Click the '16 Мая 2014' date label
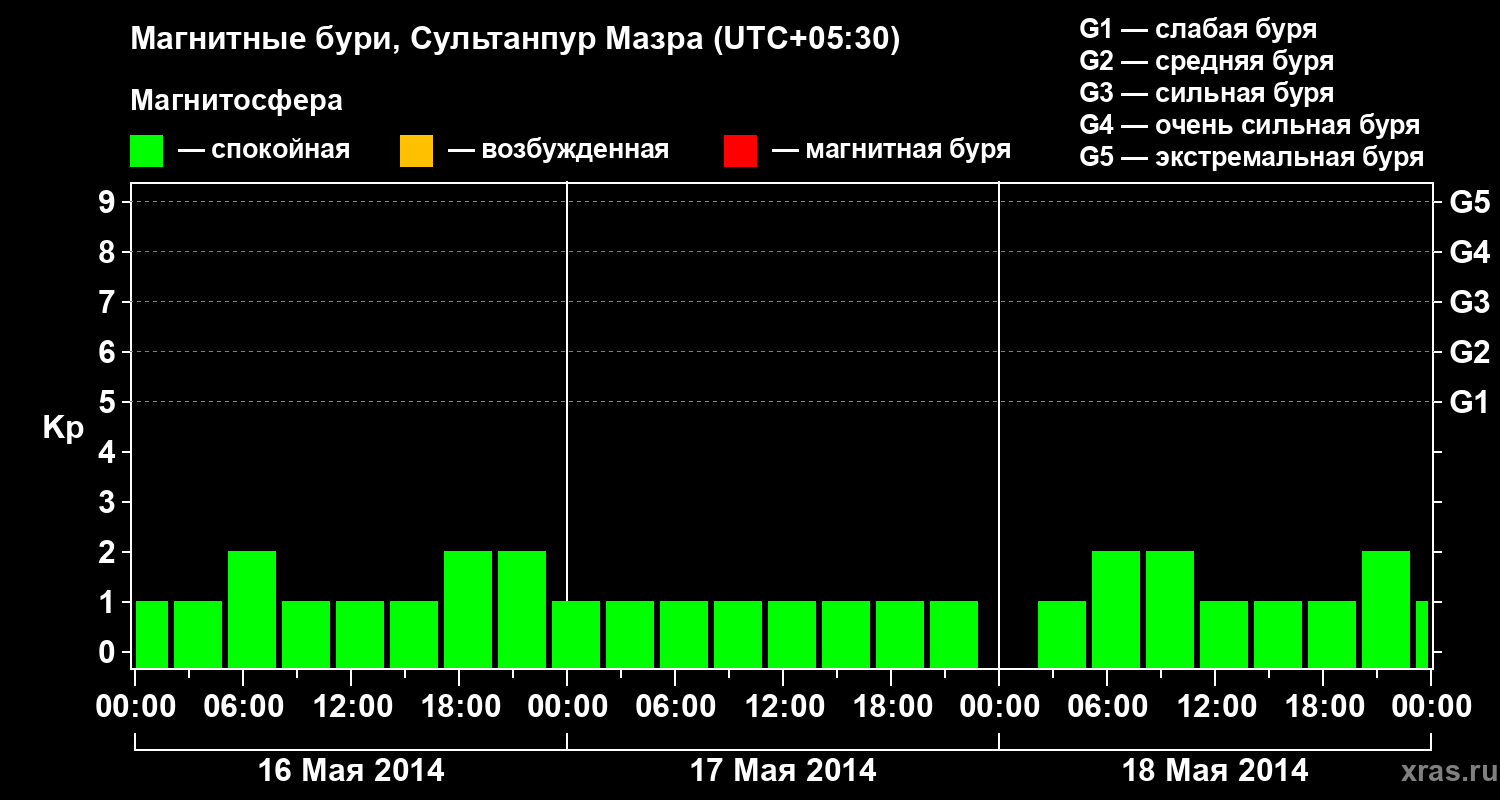 click(351, 770)
